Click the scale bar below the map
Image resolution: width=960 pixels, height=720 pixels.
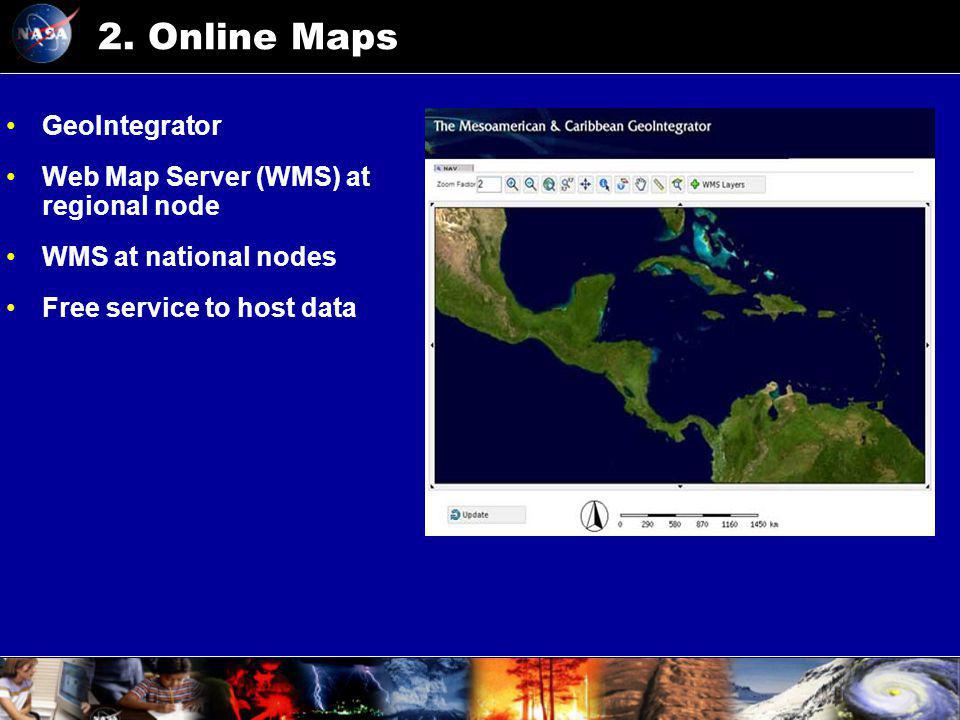(x=698, y=520)
